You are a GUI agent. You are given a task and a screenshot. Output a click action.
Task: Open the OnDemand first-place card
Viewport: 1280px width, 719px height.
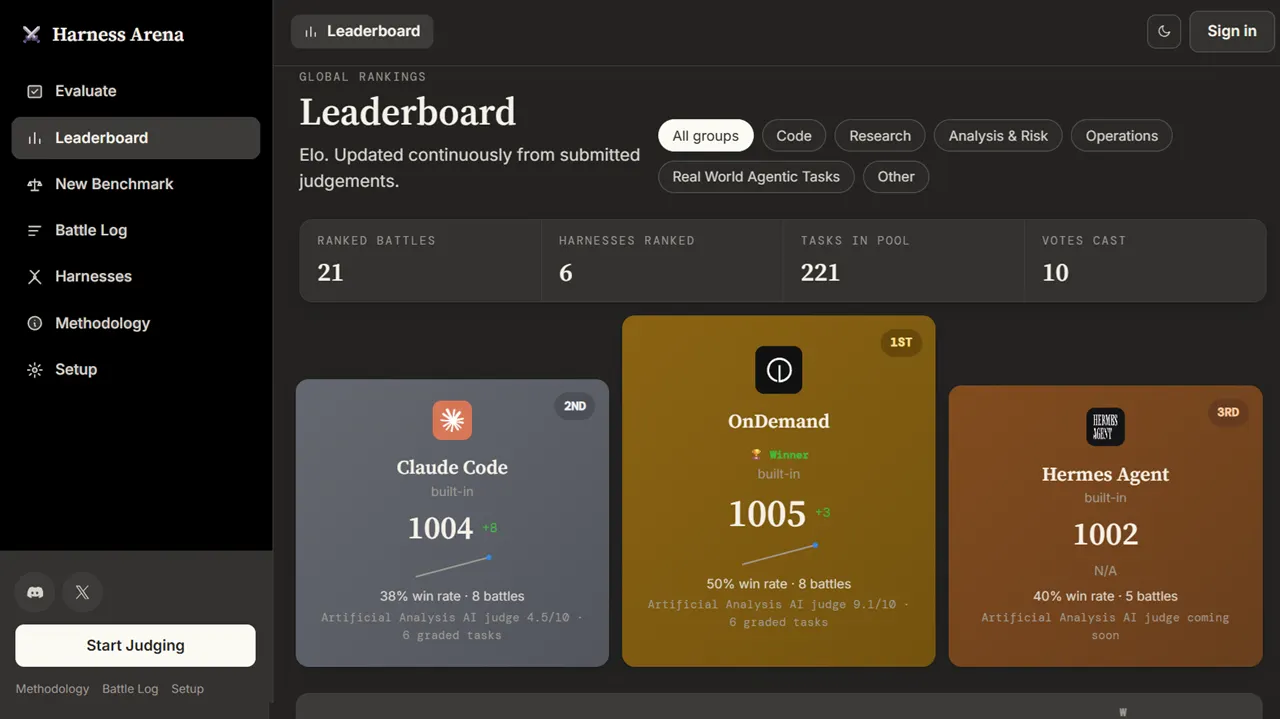(779, 491)
